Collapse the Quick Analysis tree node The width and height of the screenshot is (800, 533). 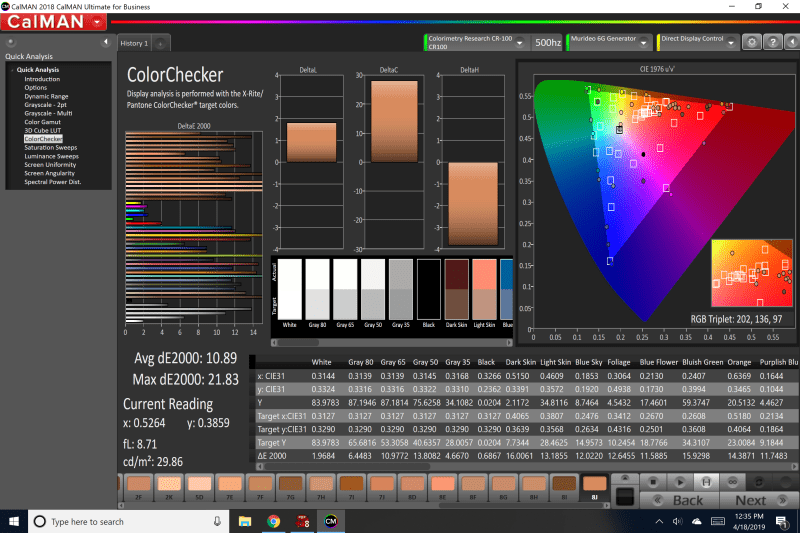pyautogui.click(x=12, y=70)
